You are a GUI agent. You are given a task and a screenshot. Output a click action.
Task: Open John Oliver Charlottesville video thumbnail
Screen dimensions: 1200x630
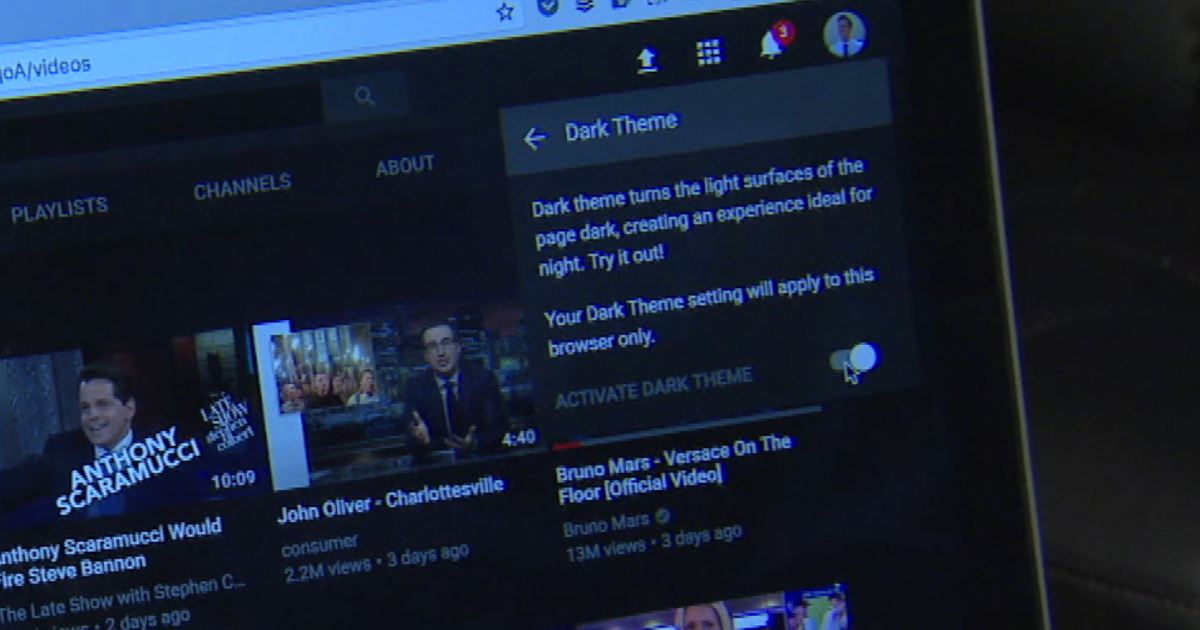point(398,390)
